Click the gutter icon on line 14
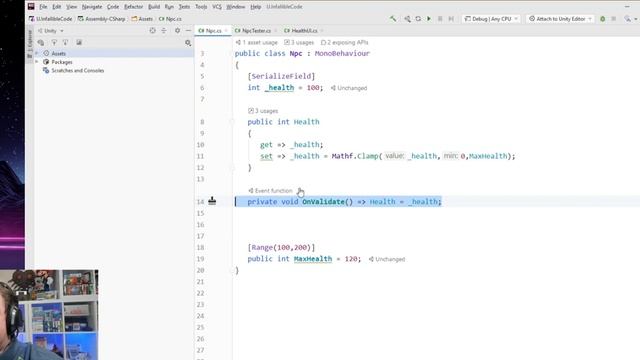The image size is (640, 360). pyautogui.click(x=212, y=201)
